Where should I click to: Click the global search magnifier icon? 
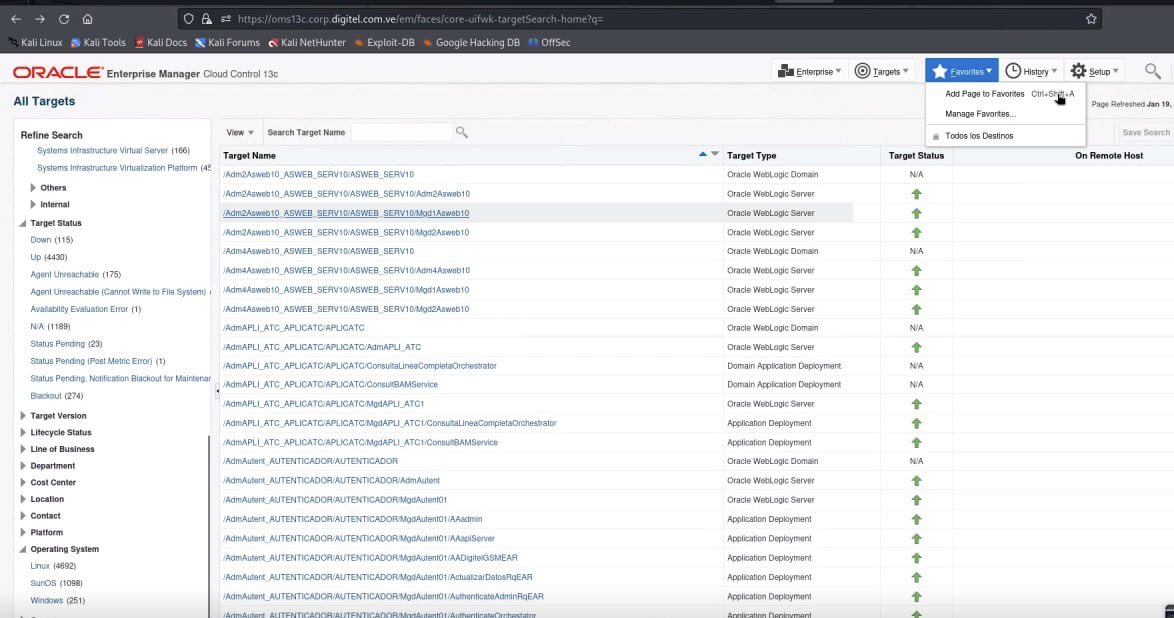[x=1152, y=71]
